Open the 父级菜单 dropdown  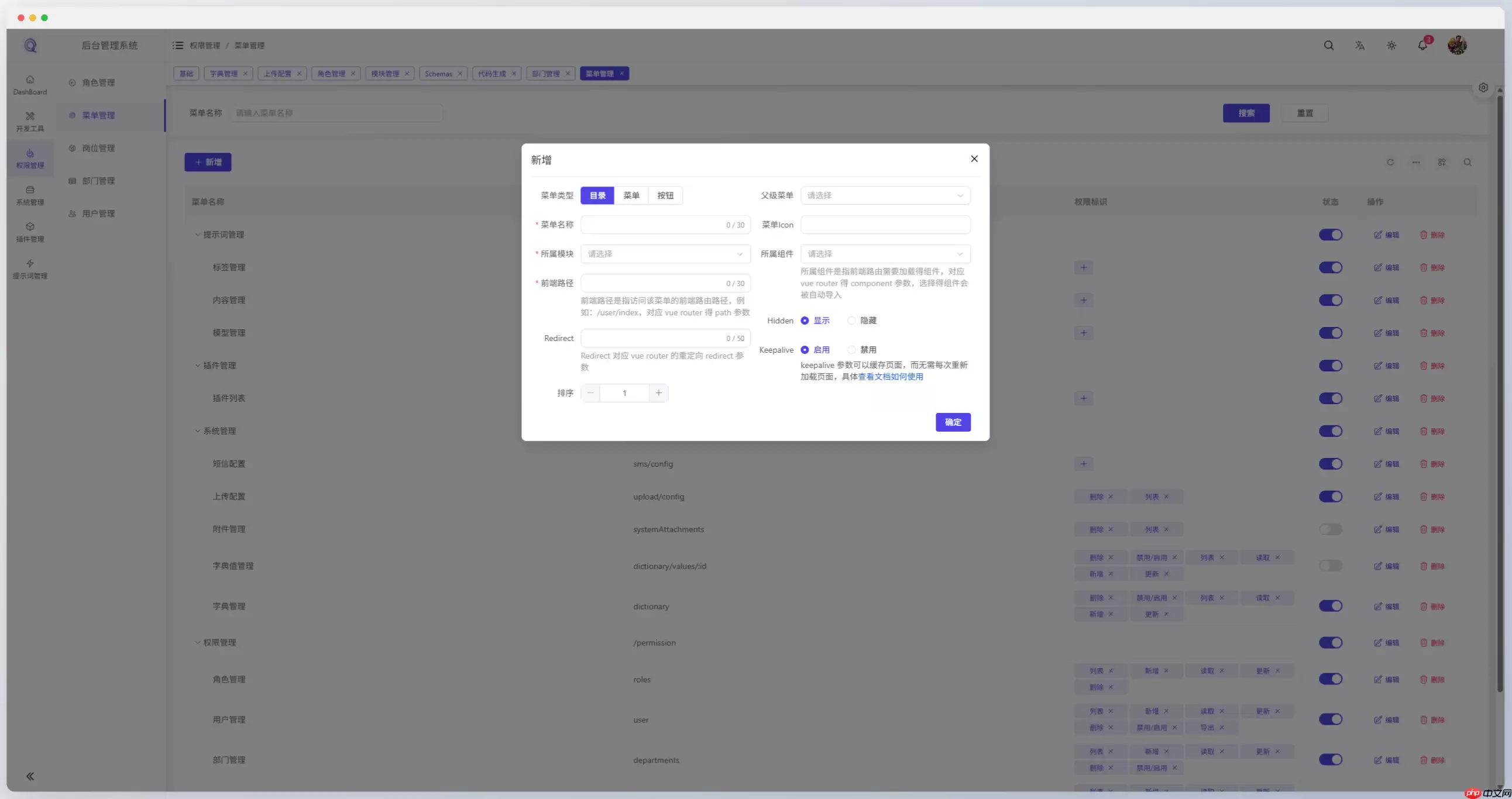click(x=885, y=195)
